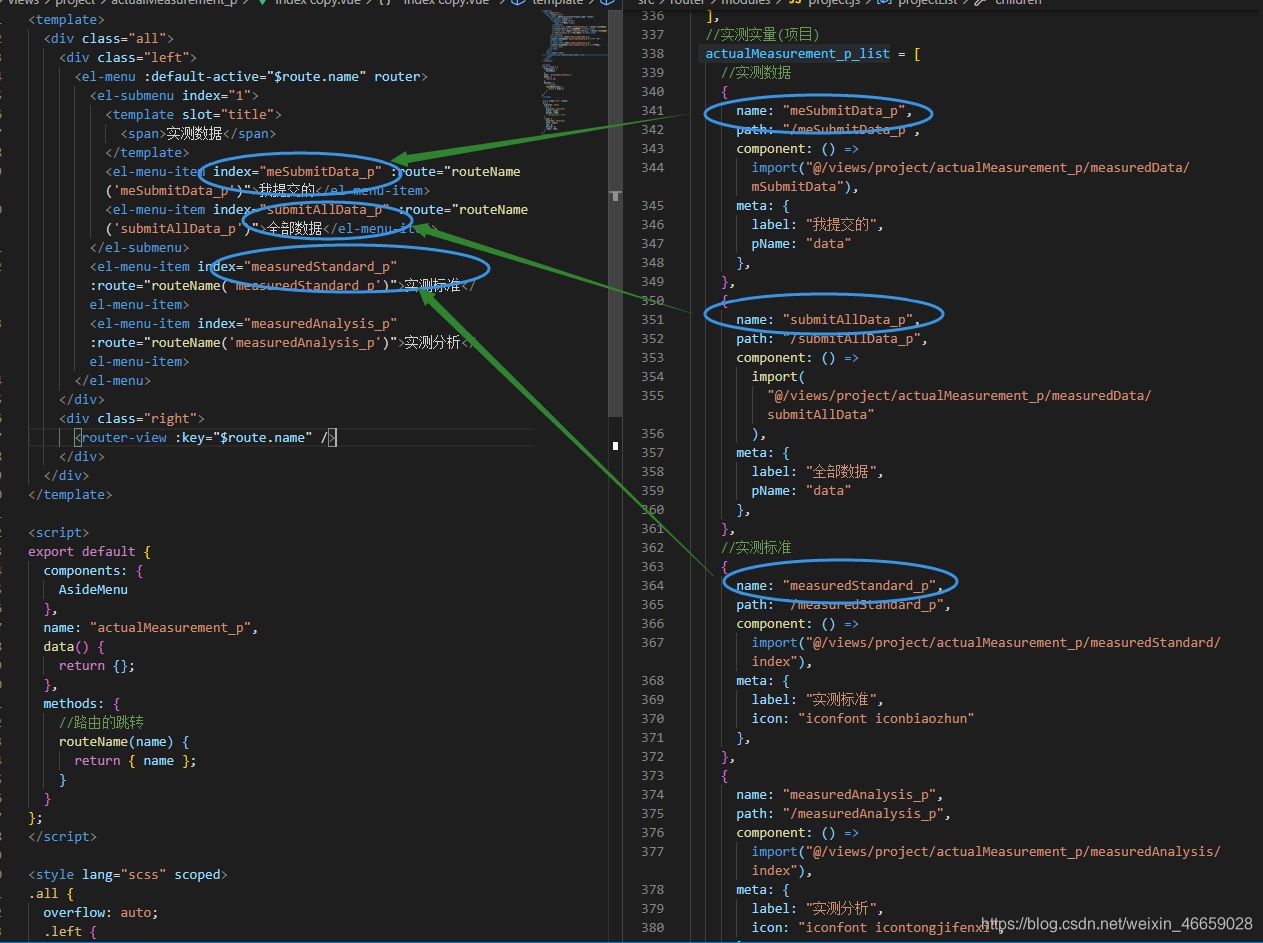Click the <style lang="scss" scoped> line
This screenshot has width=1263, height=943.
coord(128,874)
